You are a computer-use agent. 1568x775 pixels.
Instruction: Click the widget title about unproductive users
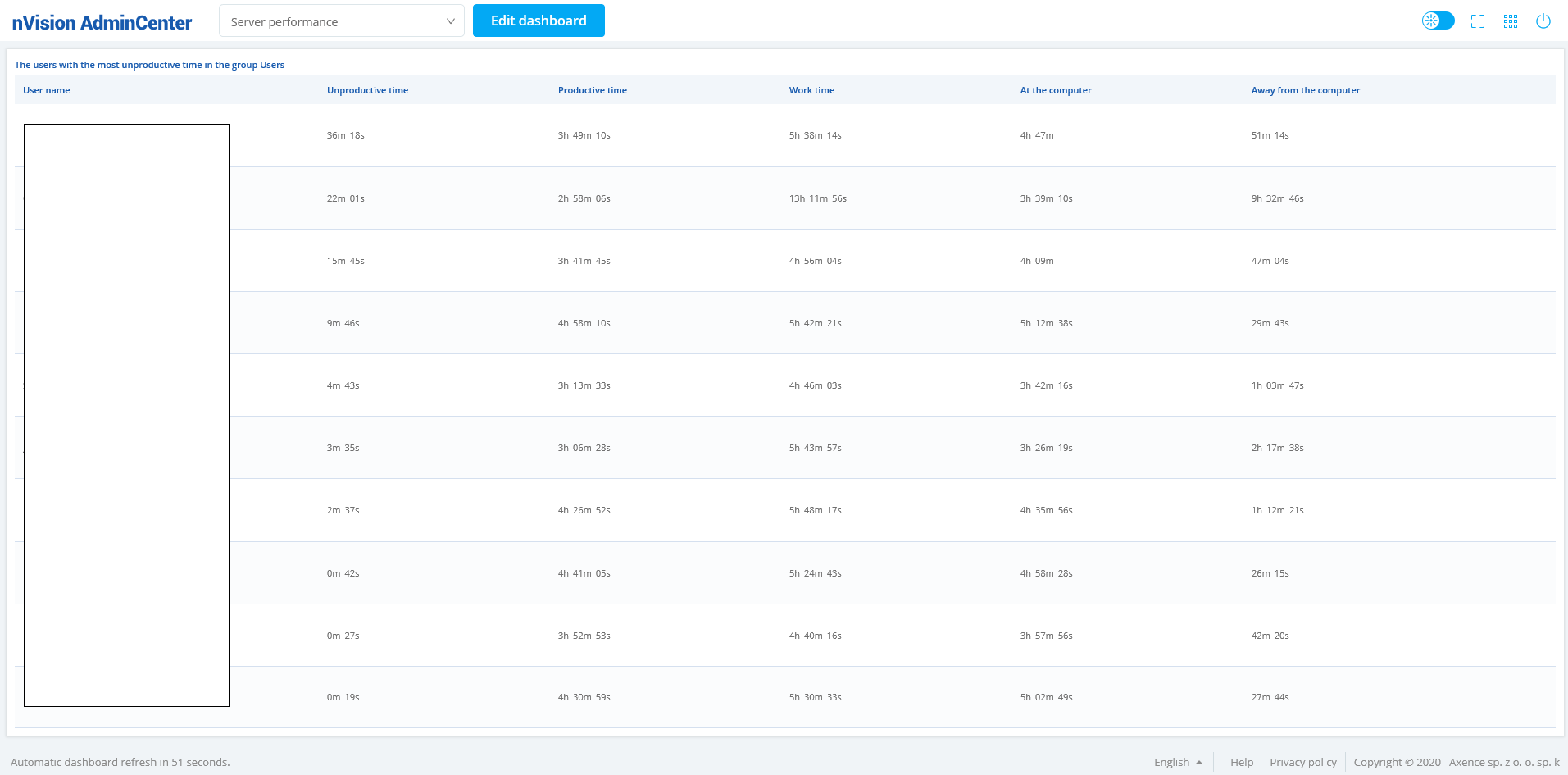pos(149,65)
